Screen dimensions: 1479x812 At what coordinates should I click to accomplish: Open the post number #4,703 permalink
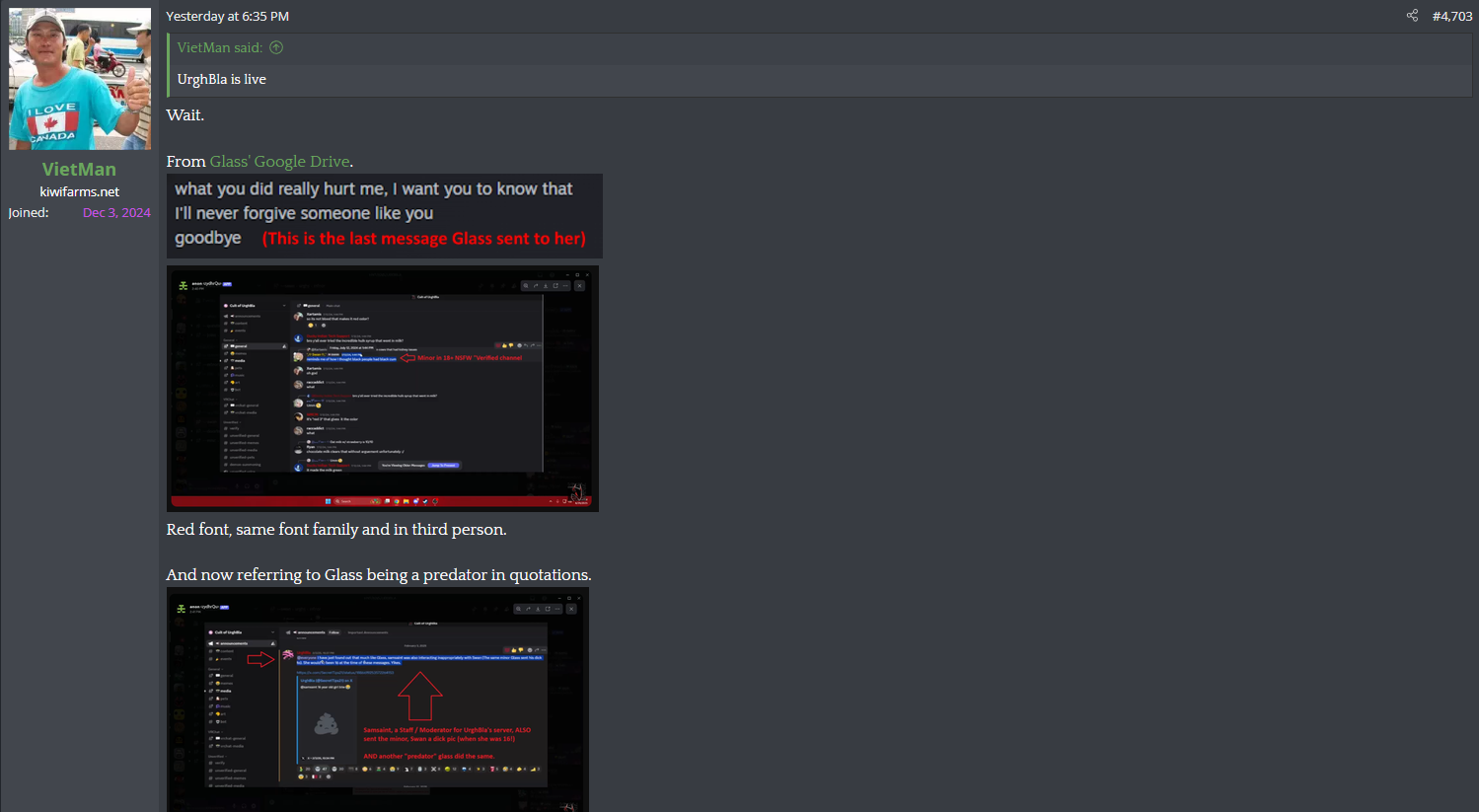pos(1452,16)
